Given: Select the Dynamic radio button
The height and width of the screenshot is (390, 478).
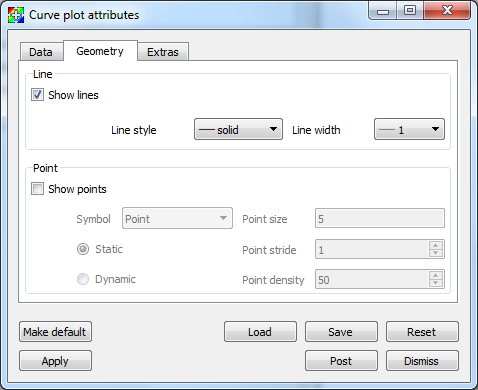Looking at the screenshot, I should click(x=83, y=279).
